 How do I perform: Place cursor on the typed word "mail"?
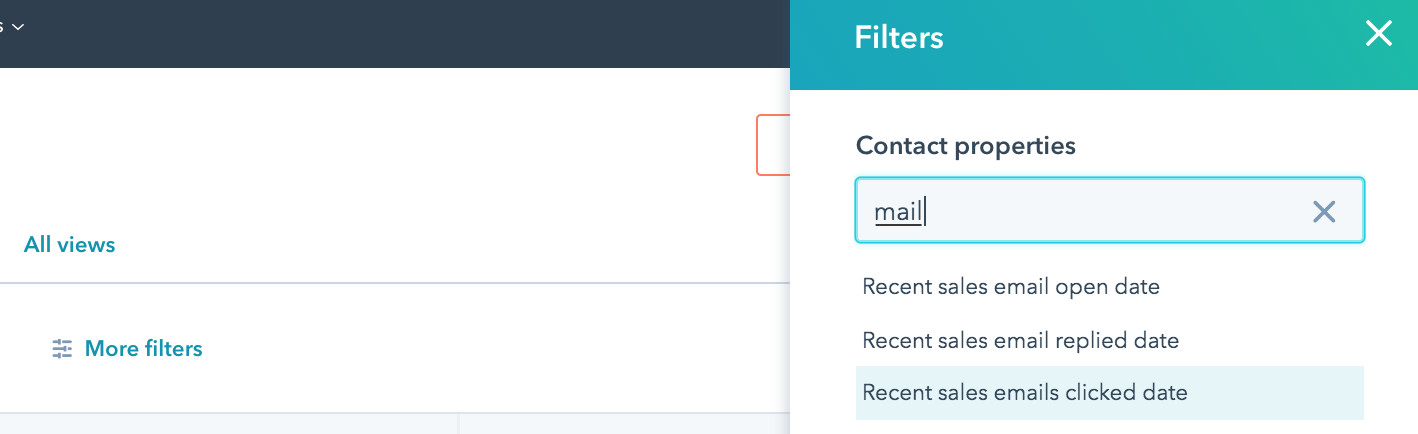click(x=897, y=212)
